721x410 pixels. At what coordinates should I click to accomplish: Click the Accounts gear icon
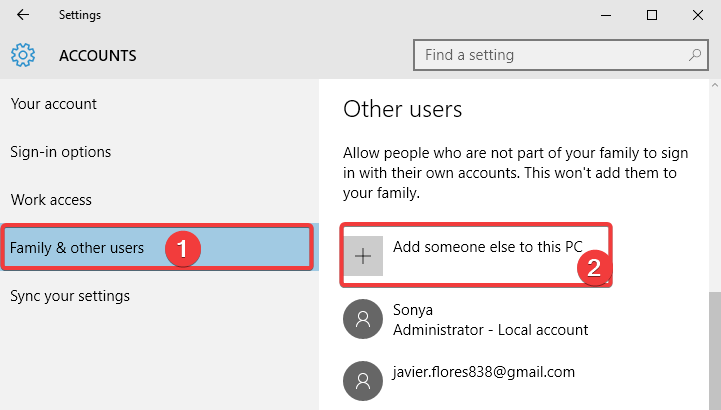pyautogui.click(x=23, y=55)
